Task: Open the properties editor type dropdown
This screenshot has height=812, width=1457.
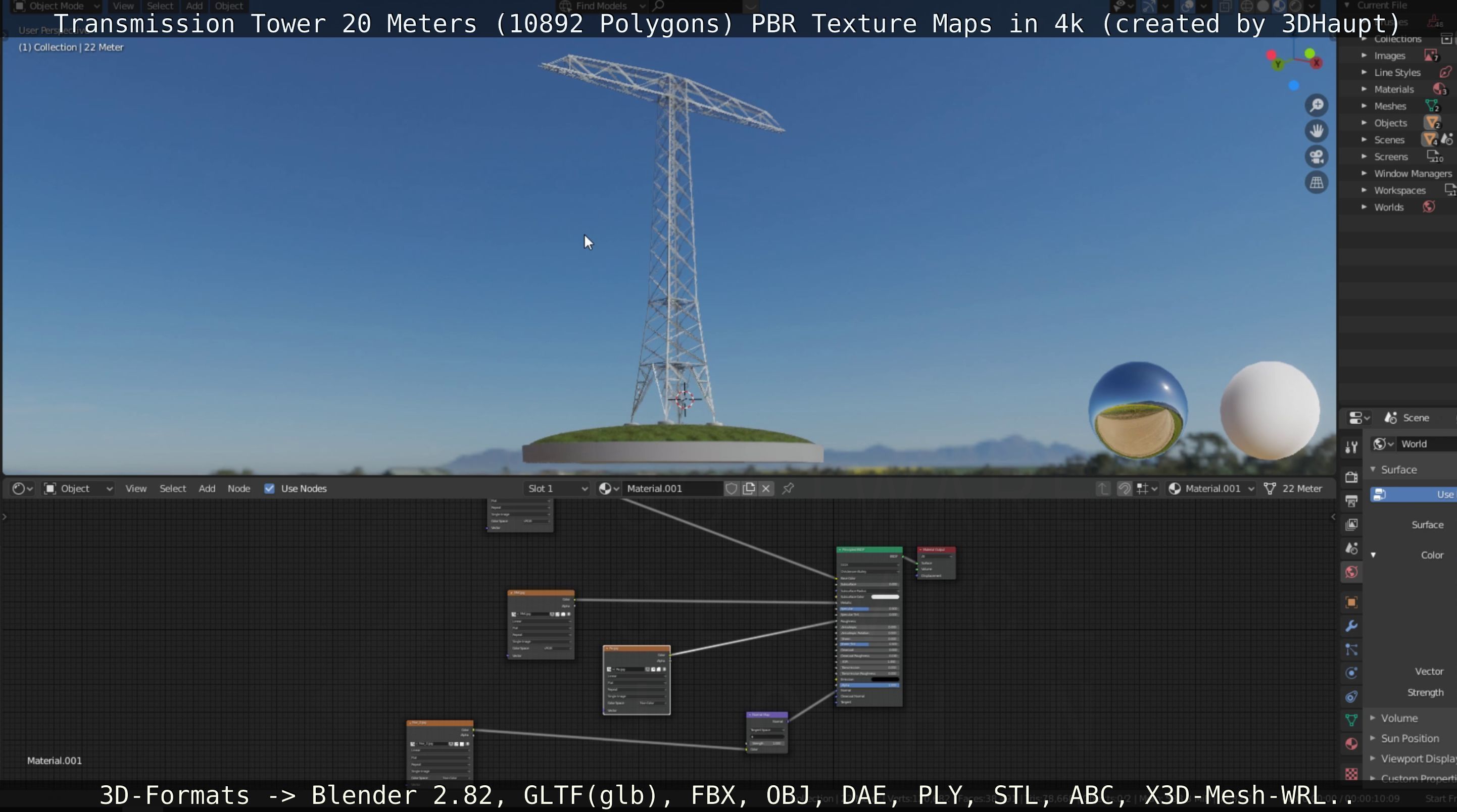Action: pos(1358,418)
